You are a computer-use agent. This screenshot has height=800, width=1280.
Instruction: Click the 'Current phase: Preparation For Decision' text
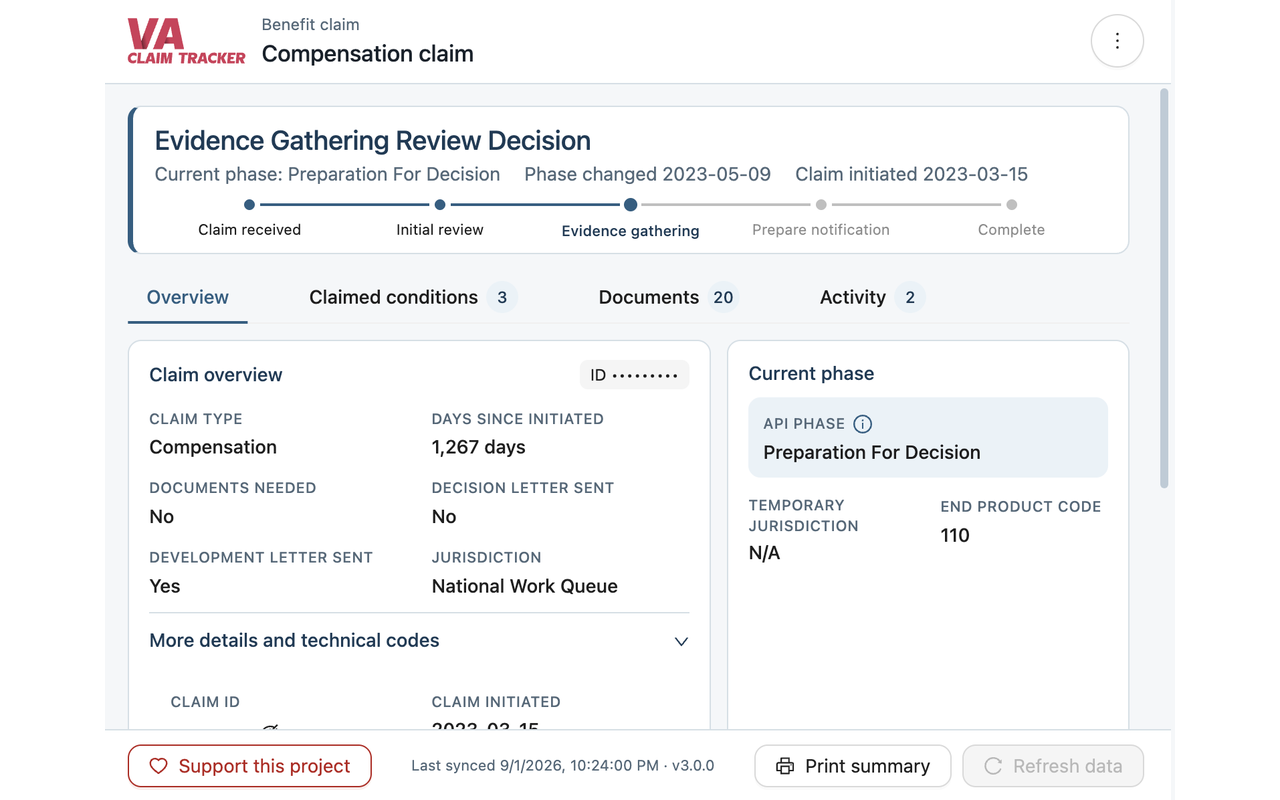coord(328,174)
